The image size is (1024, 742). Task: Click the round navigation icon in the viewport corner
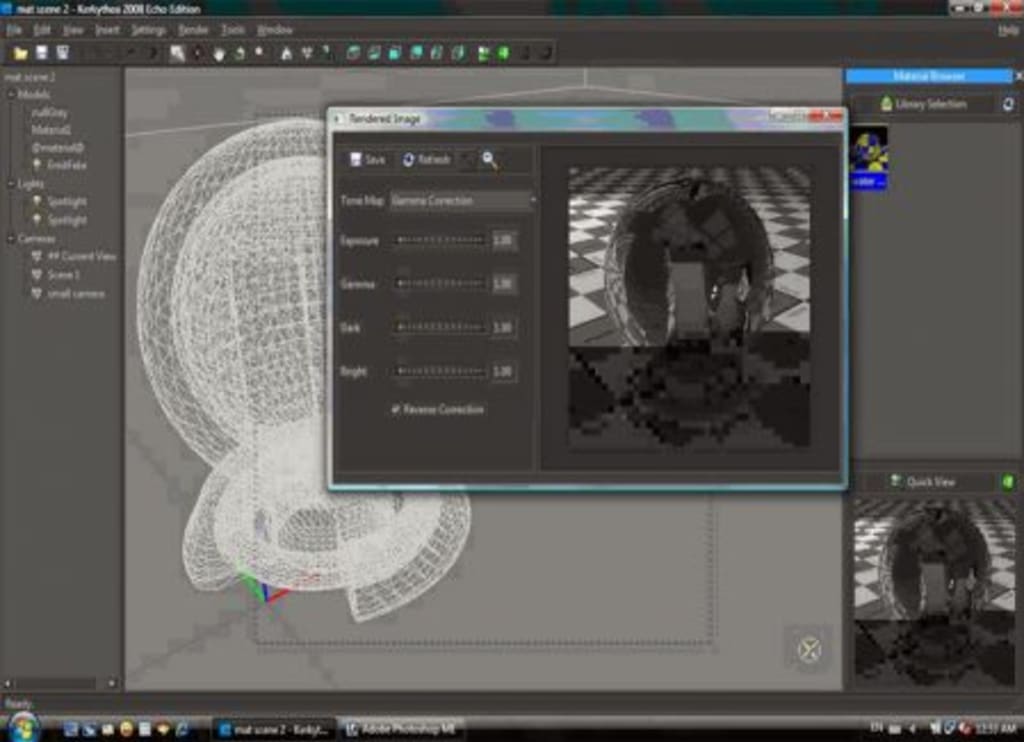pos(809,649)
